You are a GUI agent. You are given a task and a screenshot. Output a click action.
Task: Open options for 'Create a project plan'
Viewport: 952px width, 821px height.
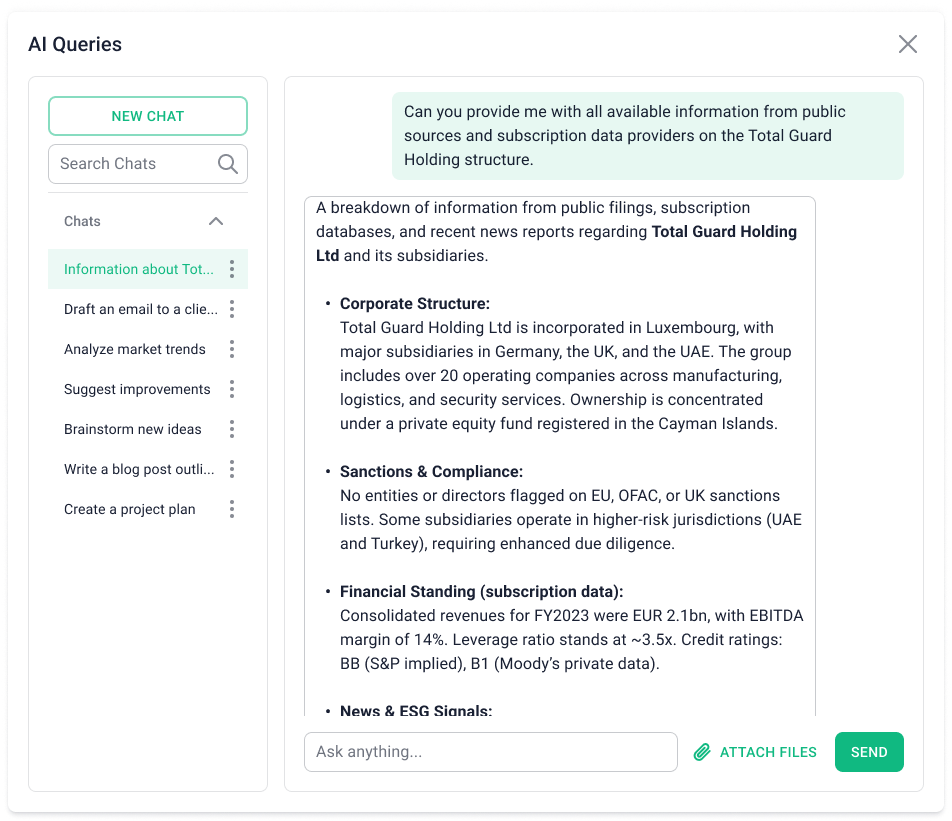coord(232,509)
